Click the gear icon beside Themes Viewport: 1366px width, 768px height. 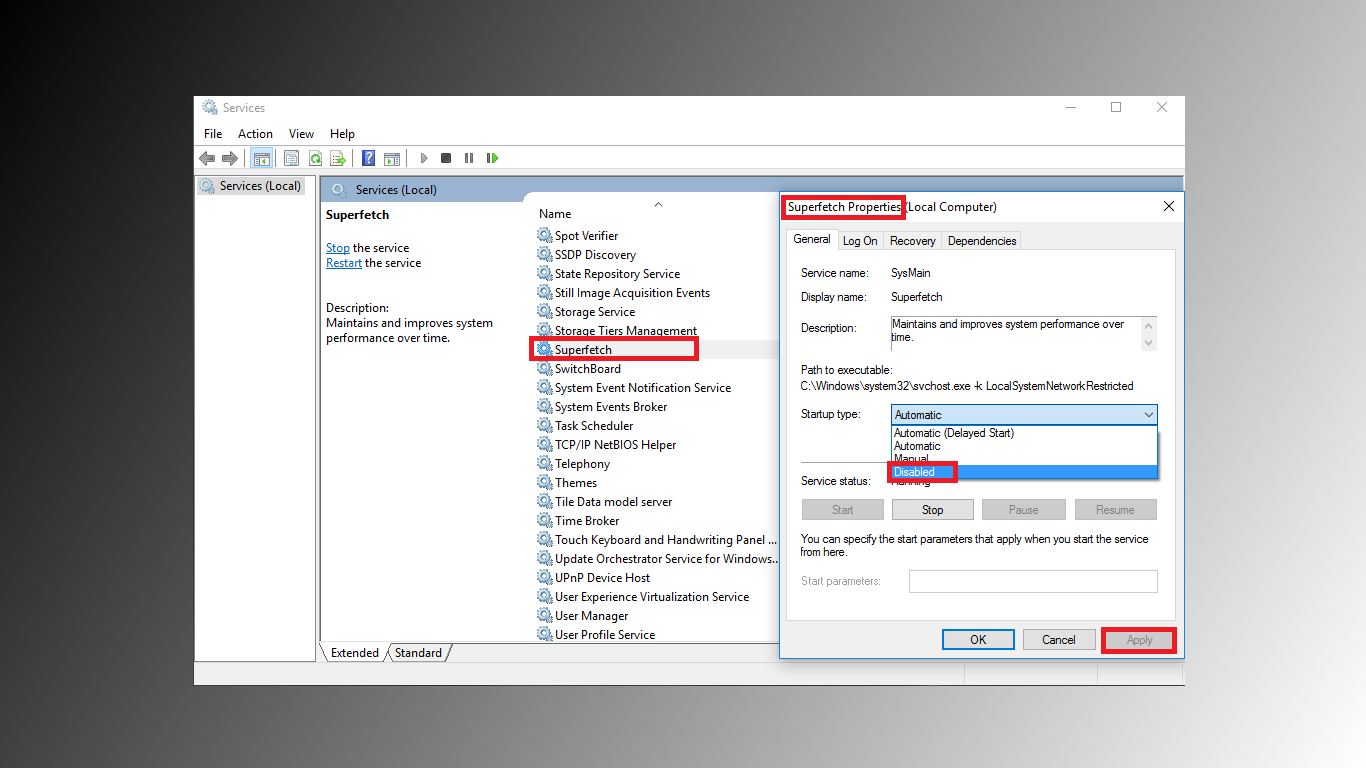coord(544,482)
